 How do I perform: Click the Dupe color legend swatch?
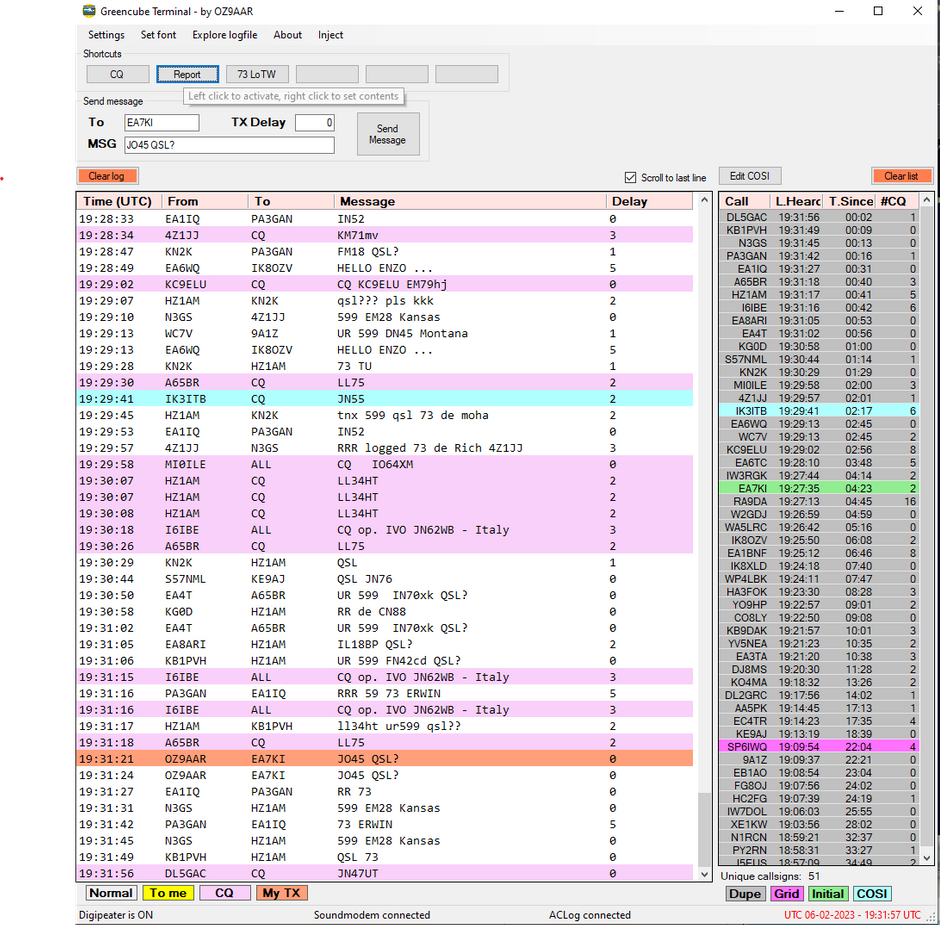[745, 894]
